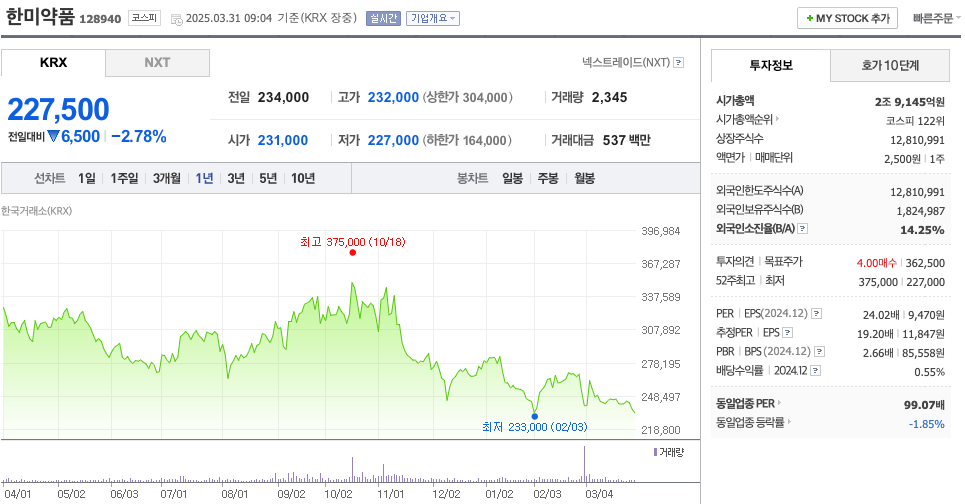This screenshot has width=965, height=504.
Task: Click the 10/02 date axis label
Action: coord(338,494)
